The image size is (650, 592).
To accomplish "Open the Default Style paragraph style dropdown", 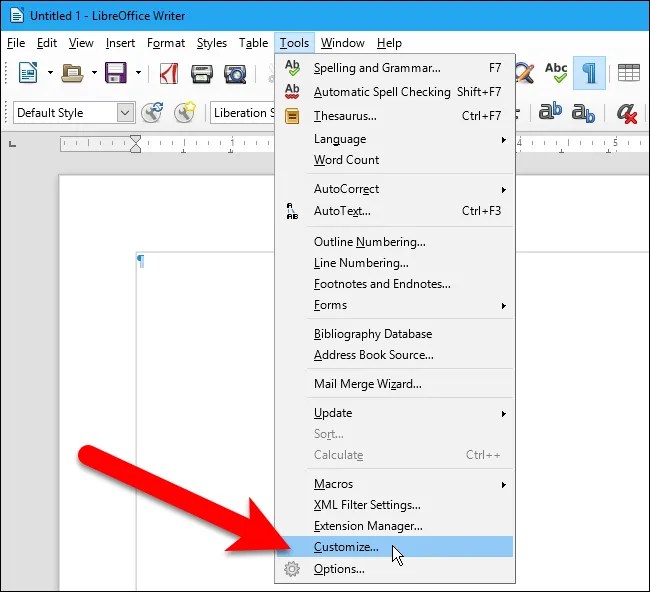I will (125, 113).
